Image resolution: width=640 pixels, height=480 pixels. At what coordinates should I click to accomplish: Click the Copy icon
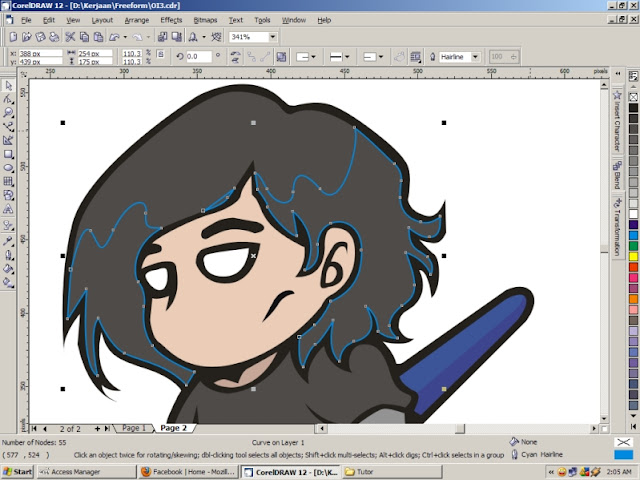[x=84, y=37]
